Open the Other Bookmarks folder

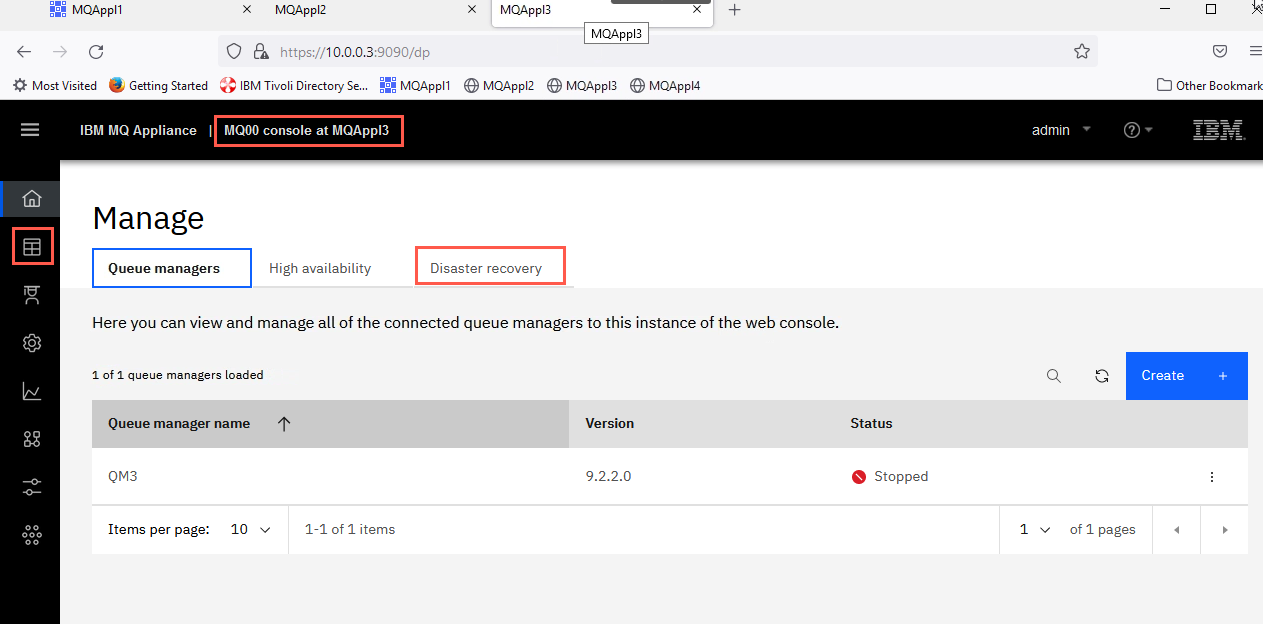[1209, 86]
